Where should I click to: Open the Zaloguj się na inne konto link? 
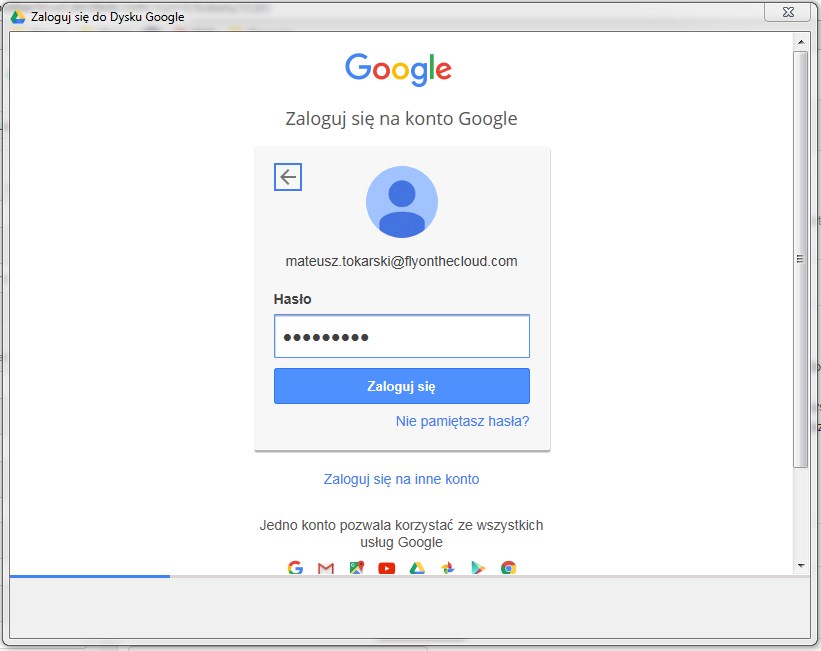coord(401,479)
